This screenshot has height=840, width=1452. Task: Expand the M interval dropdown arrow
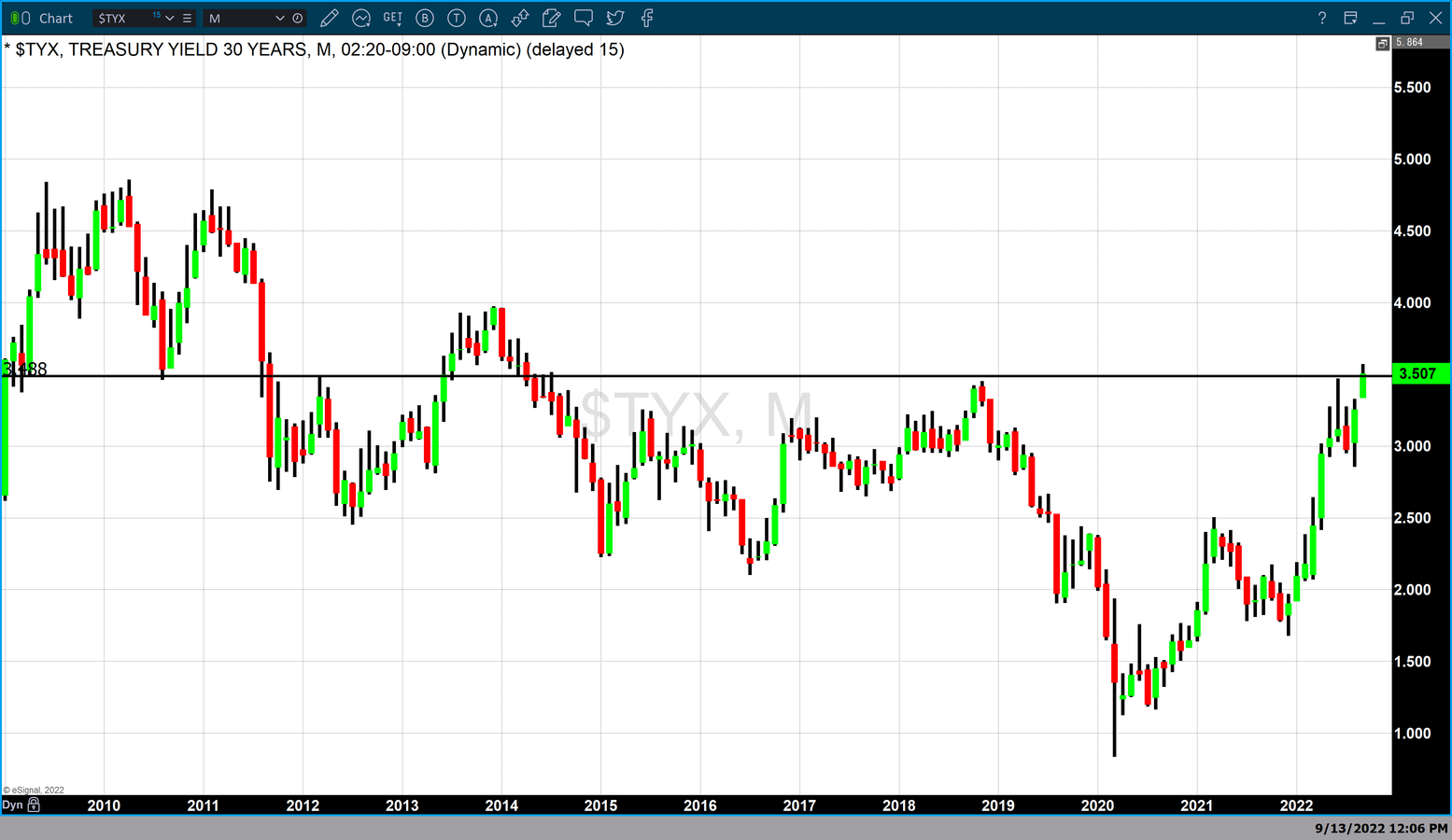279,18
